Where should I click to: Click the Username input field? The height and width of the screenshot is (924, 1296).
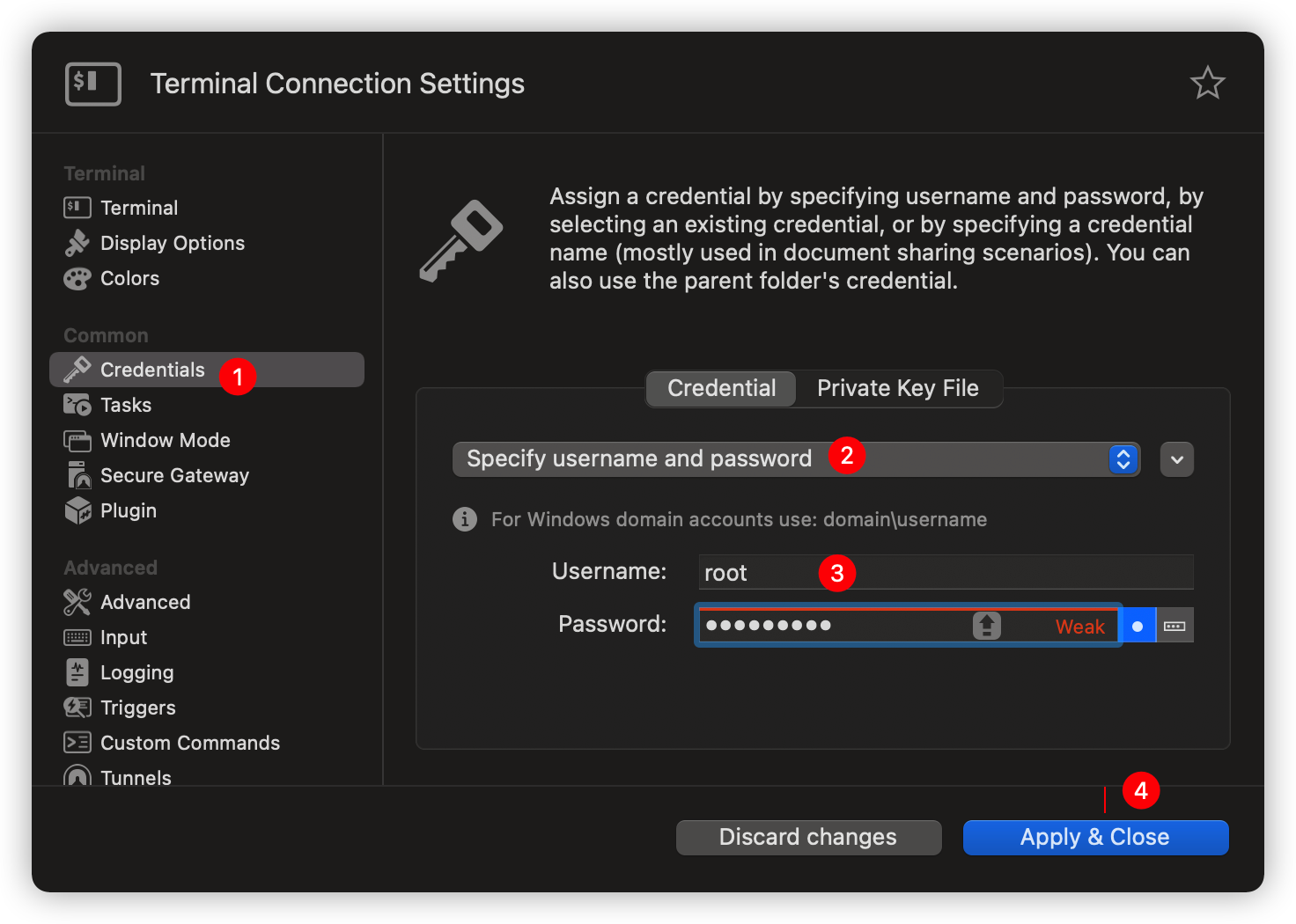(x=946, y=573)
